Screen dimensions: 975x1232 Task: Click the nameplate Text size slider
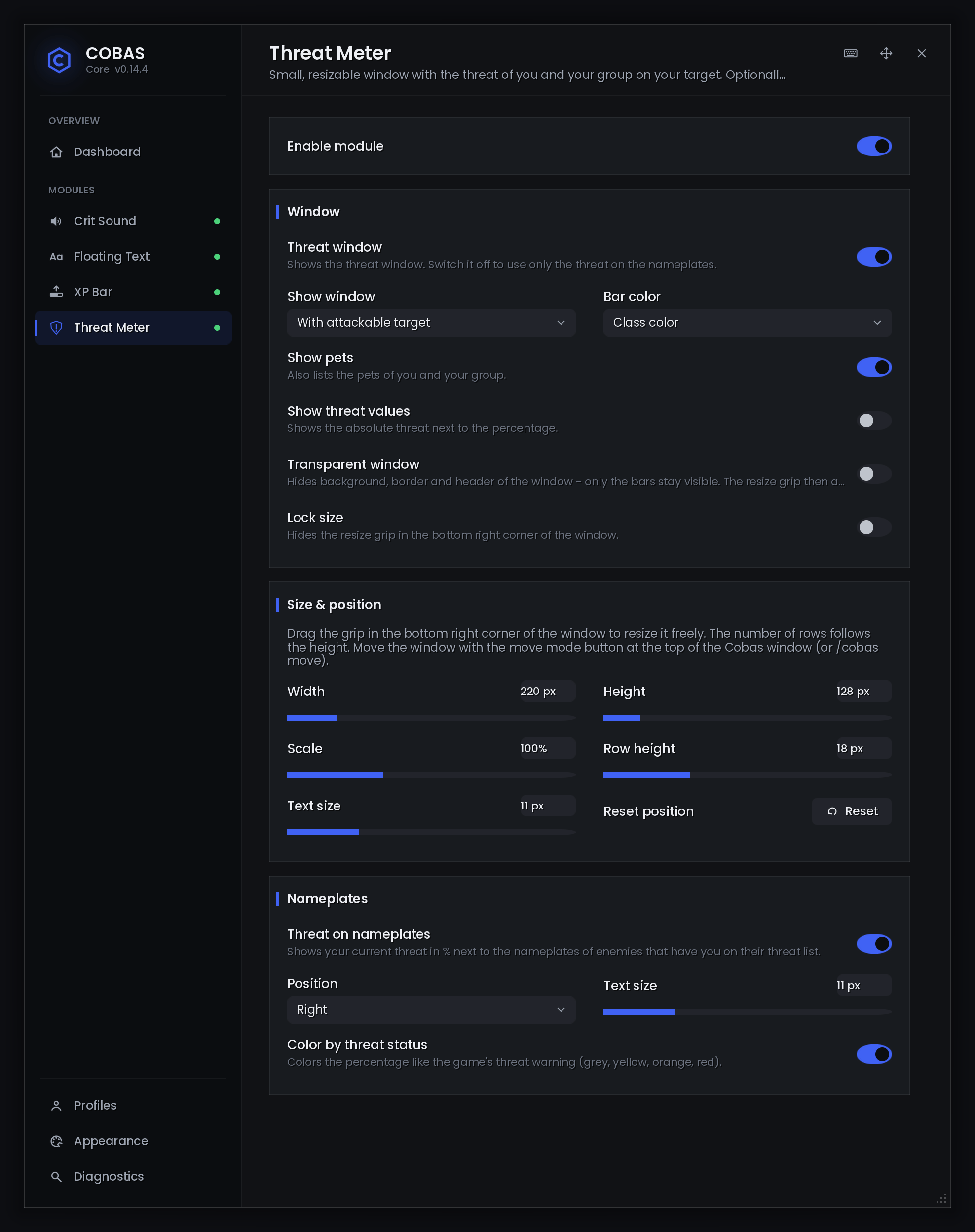pos(747,1012)
